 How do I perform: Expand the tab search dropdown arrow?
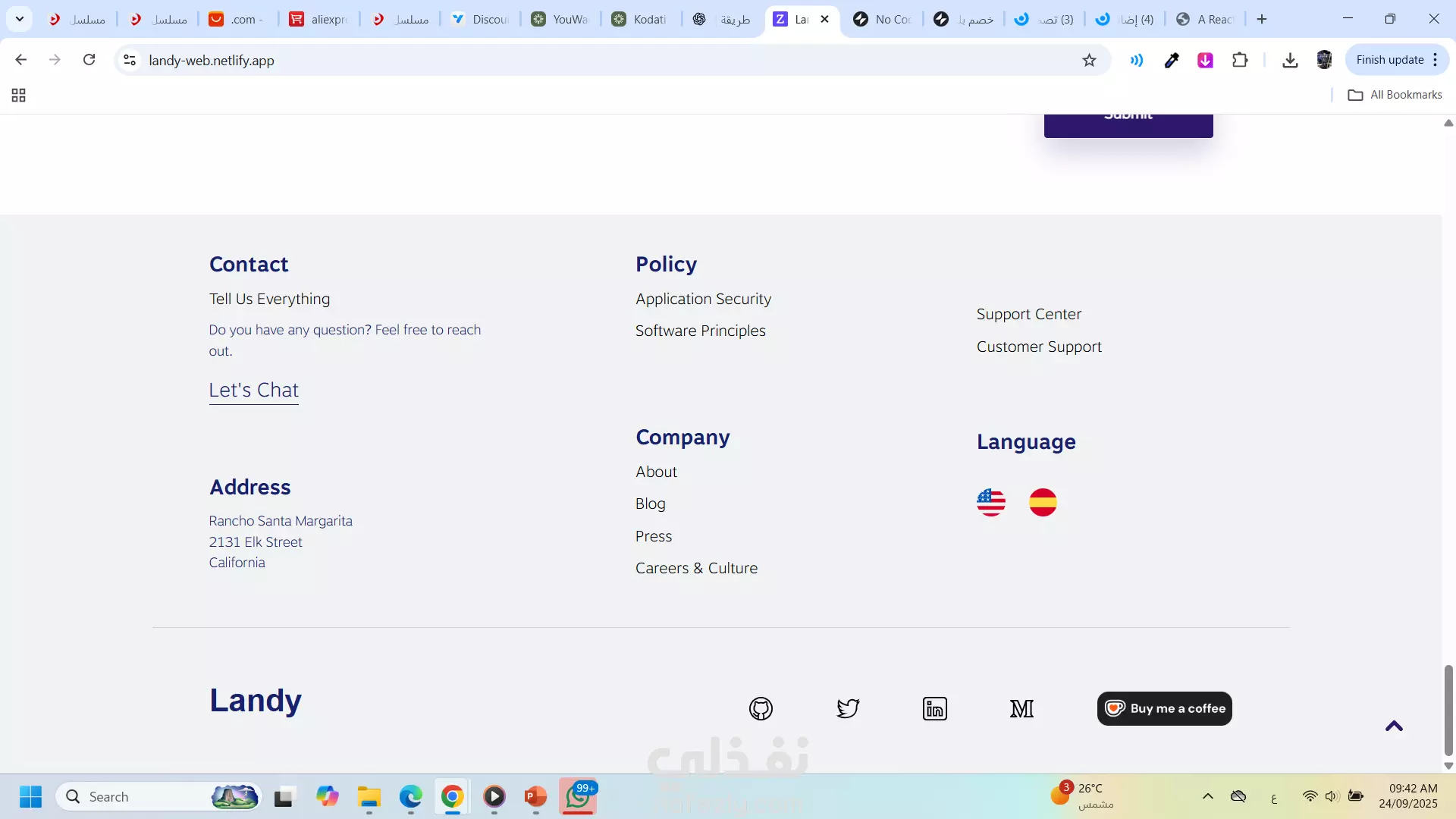[20, 19]
